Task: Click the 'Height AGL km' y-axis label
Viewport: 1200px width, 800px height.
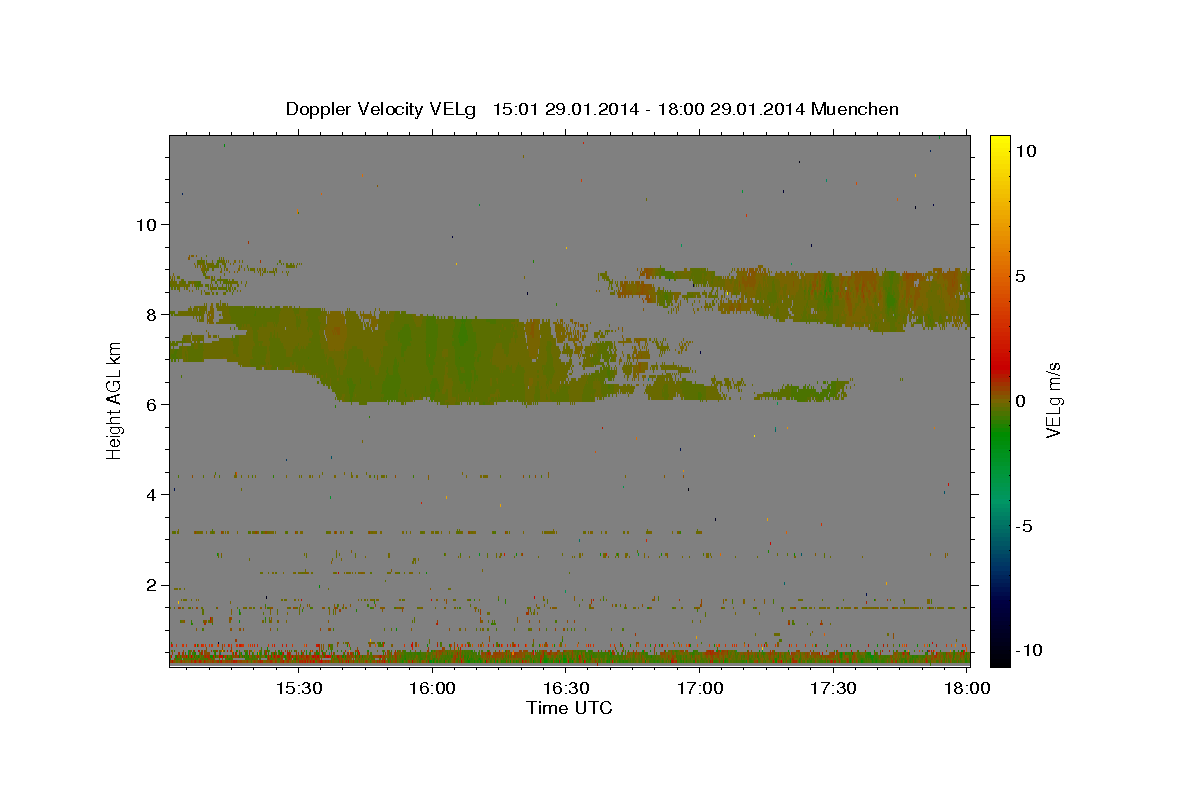Action: click(x=114, y=399)
